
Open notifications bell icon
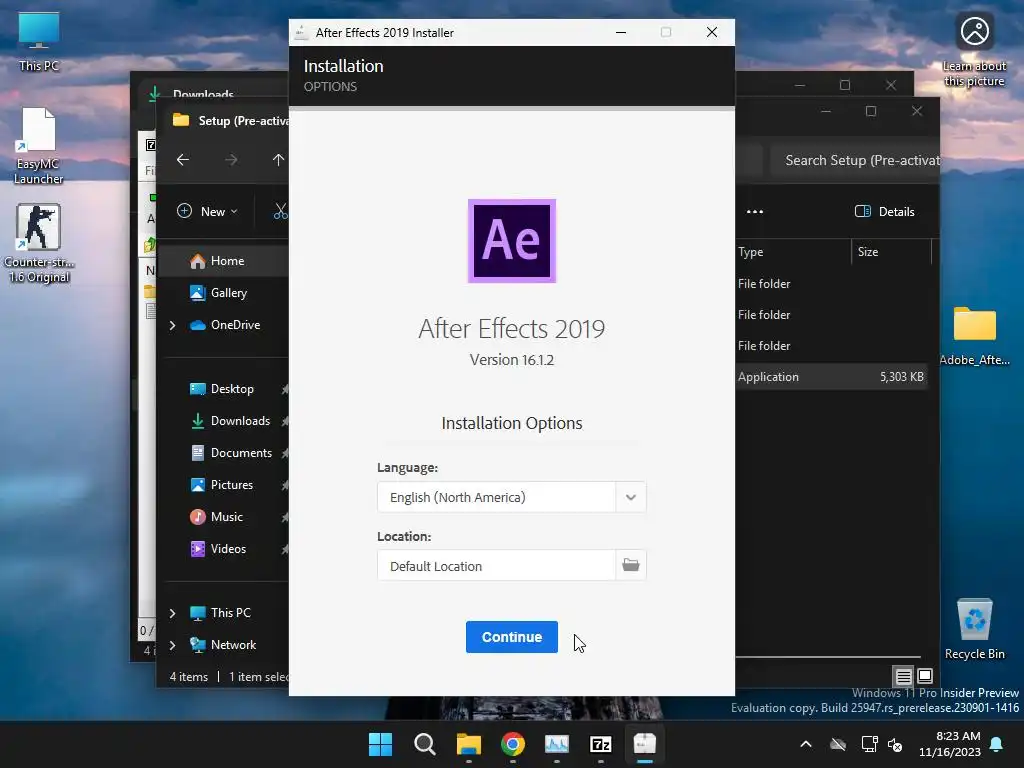997,744
